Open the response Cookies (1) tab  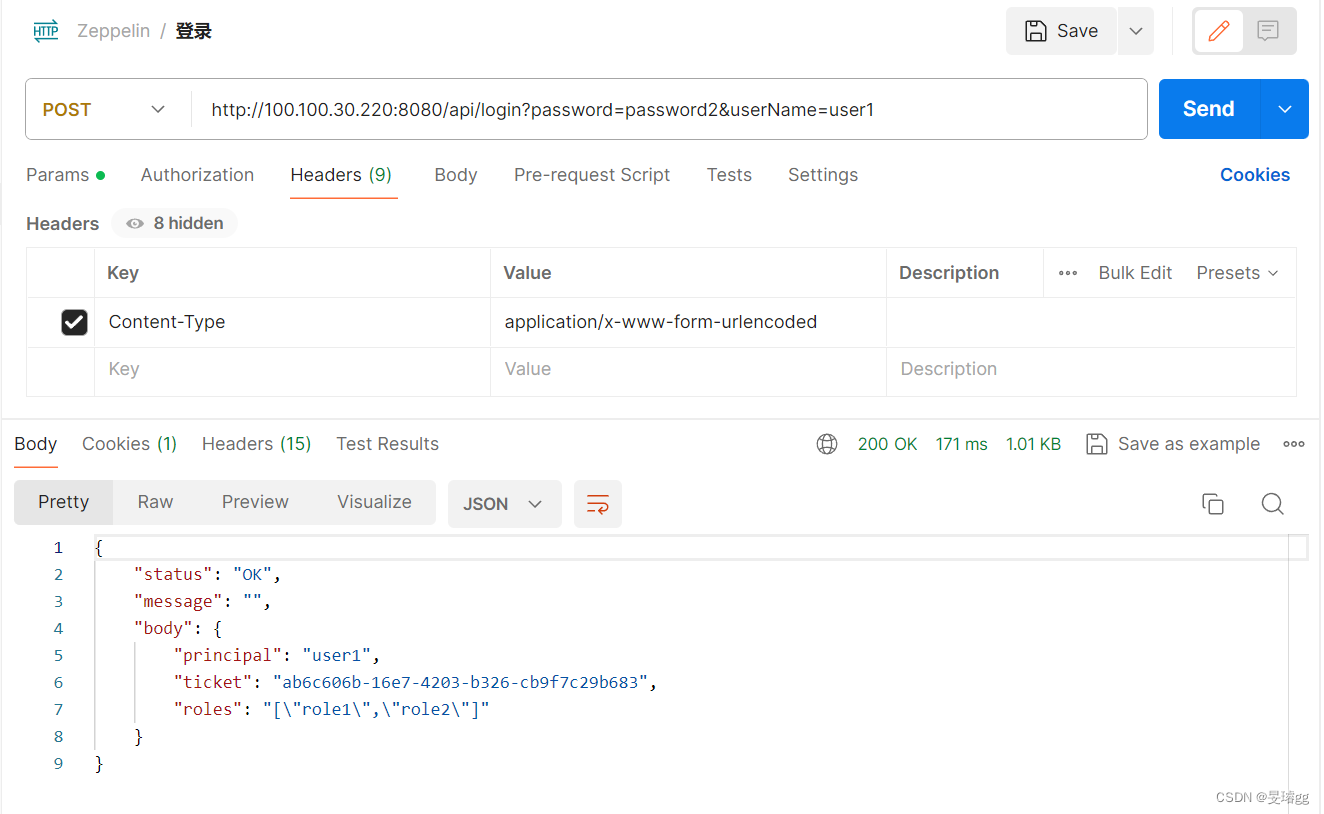[x=130, y=444]
